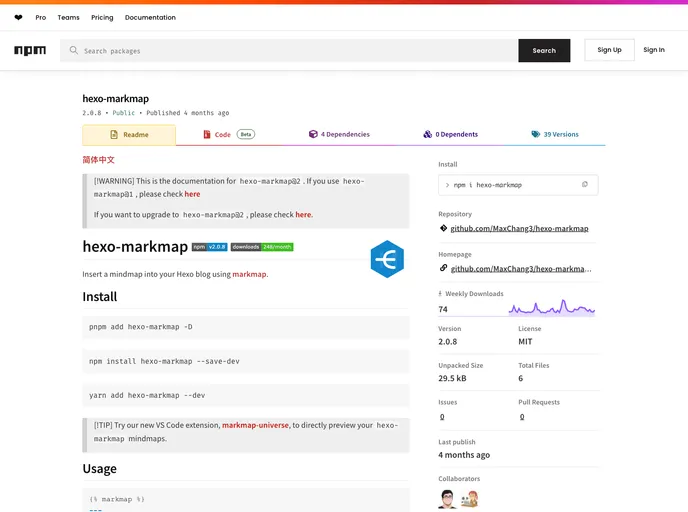Image resolution: width=688 pixels, height=512 pixels.
Task: Click the '{% markmap %}' code line
Action: point(117,499)
